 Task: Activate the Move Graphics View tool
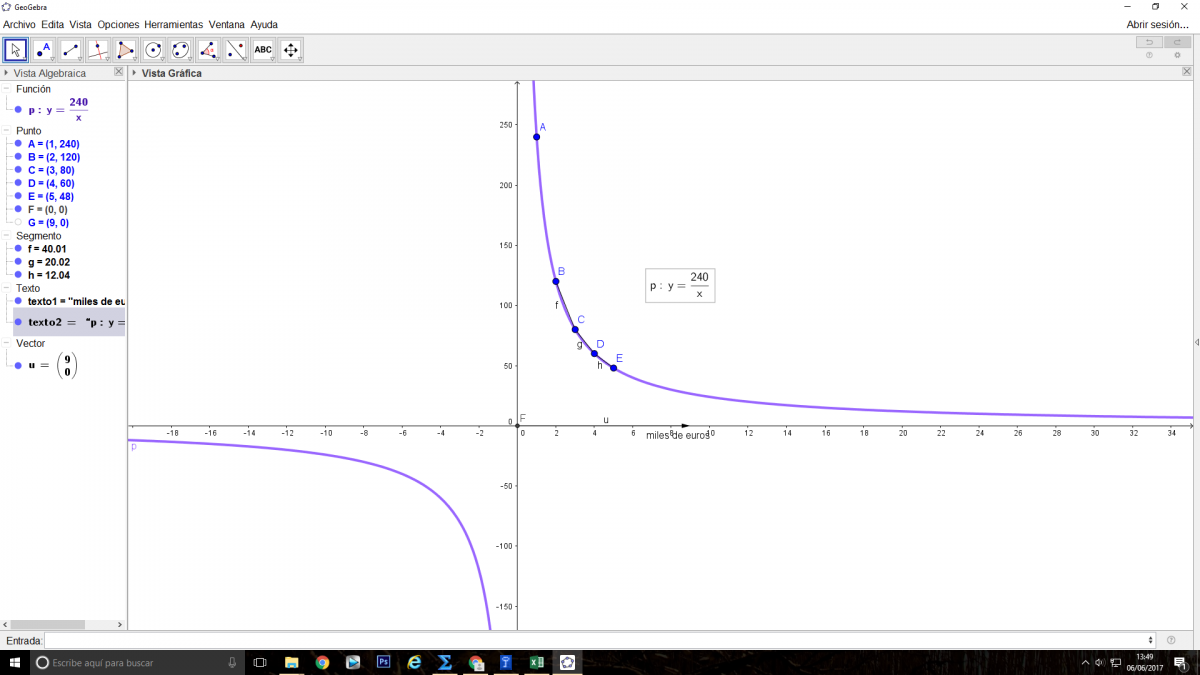pos(290,50)
